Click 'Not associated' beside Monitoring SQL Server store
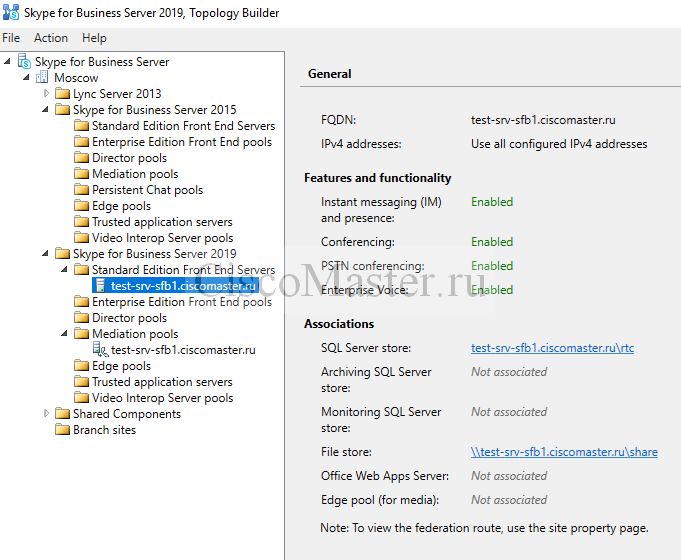Viewport: 681px width, 560px height. (x=509, y=411)
